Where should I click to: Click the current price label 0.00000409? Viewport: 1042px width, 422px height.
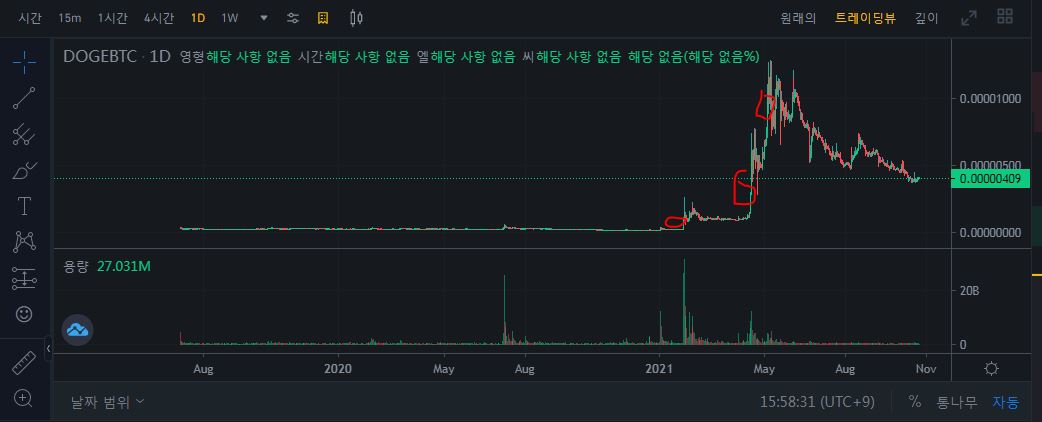coord(990,178)
